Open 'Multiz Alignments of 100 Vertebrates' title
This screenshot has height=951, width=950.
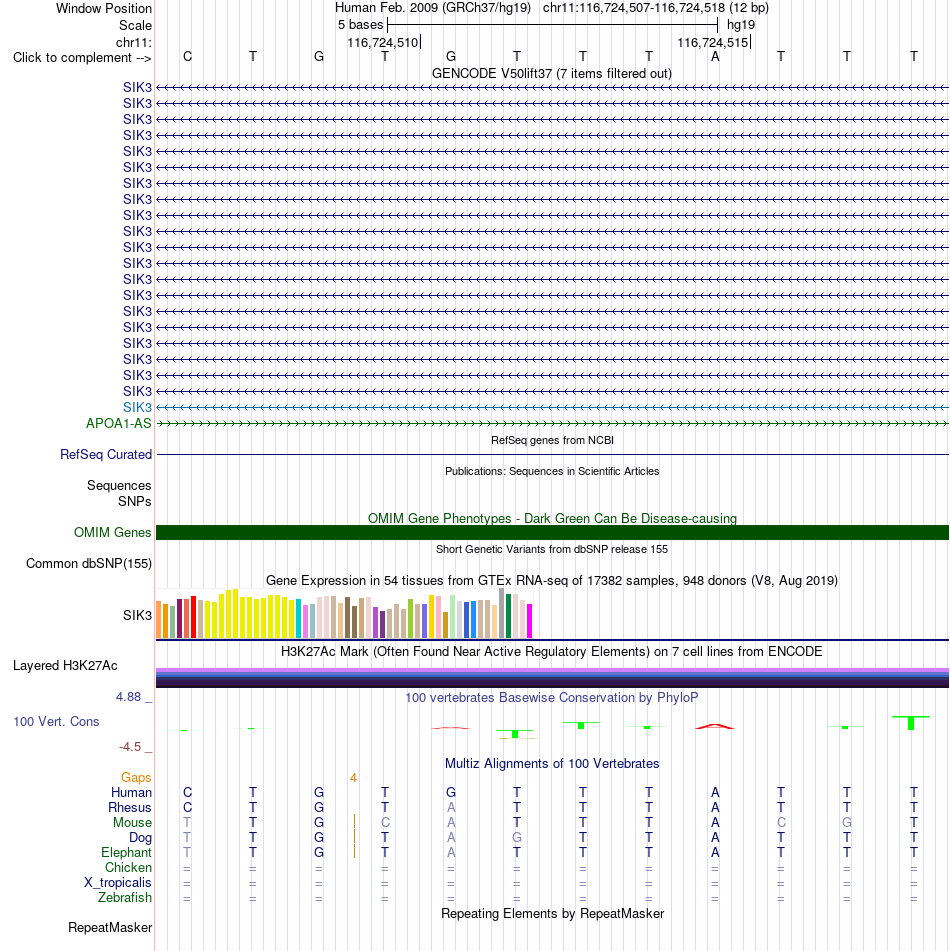click(552, 764)
